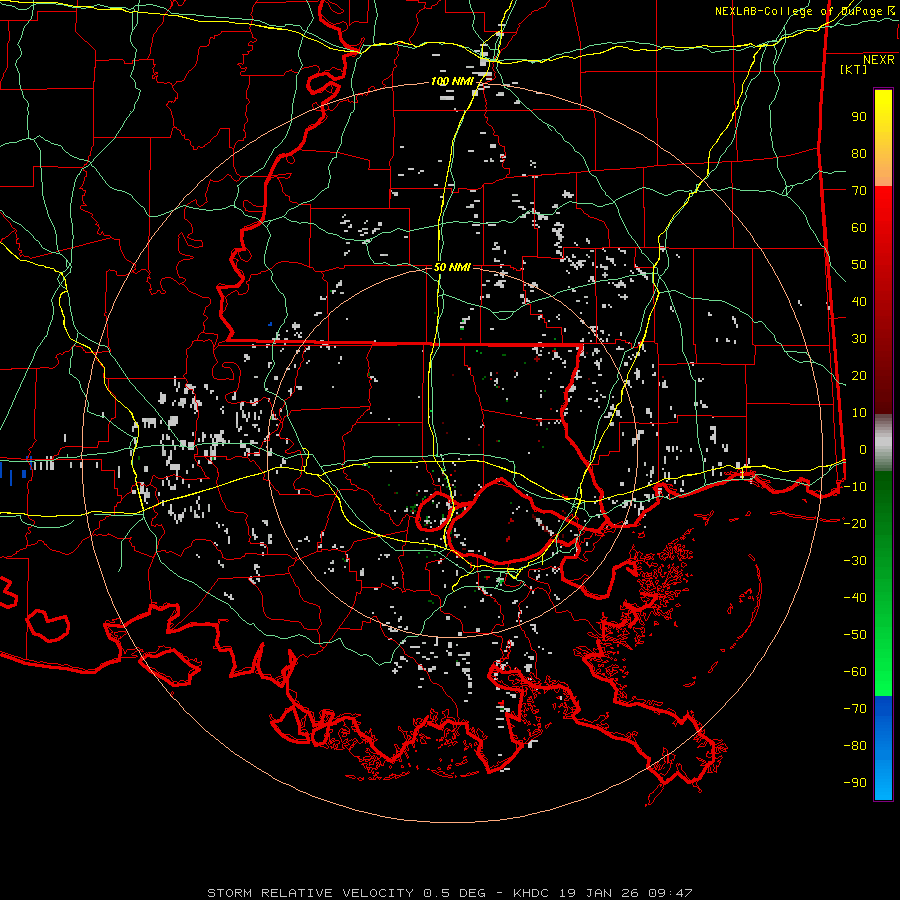Click the -30 value on velocity scale
The image size is (900, 900).
coord(855,561)
